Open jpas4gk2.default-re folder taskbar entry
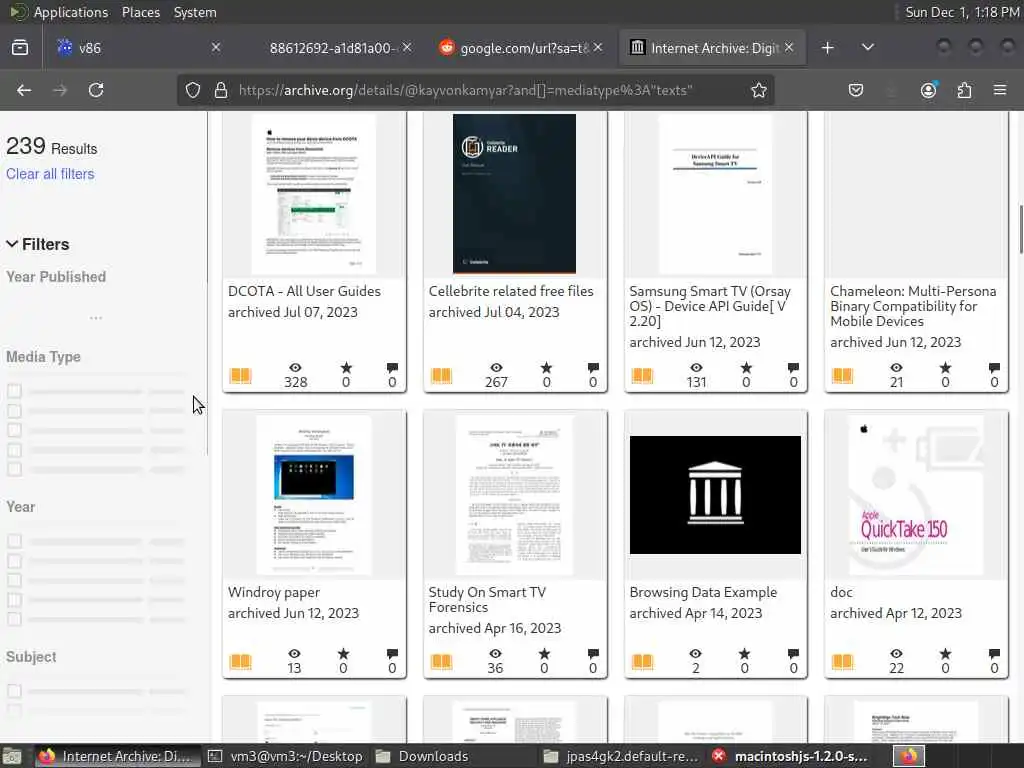 622,756
